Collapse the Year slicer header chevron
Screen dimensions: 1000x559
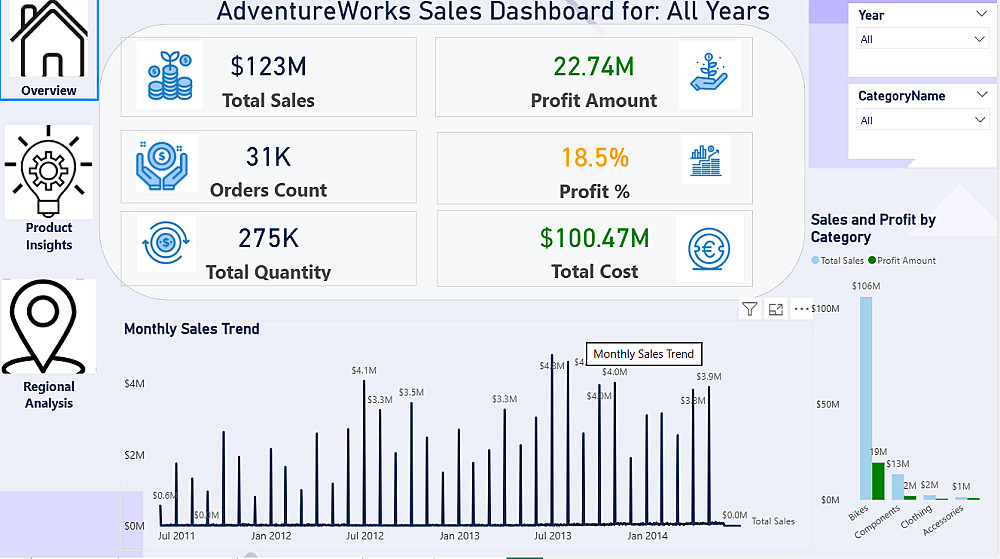(979, 15)
